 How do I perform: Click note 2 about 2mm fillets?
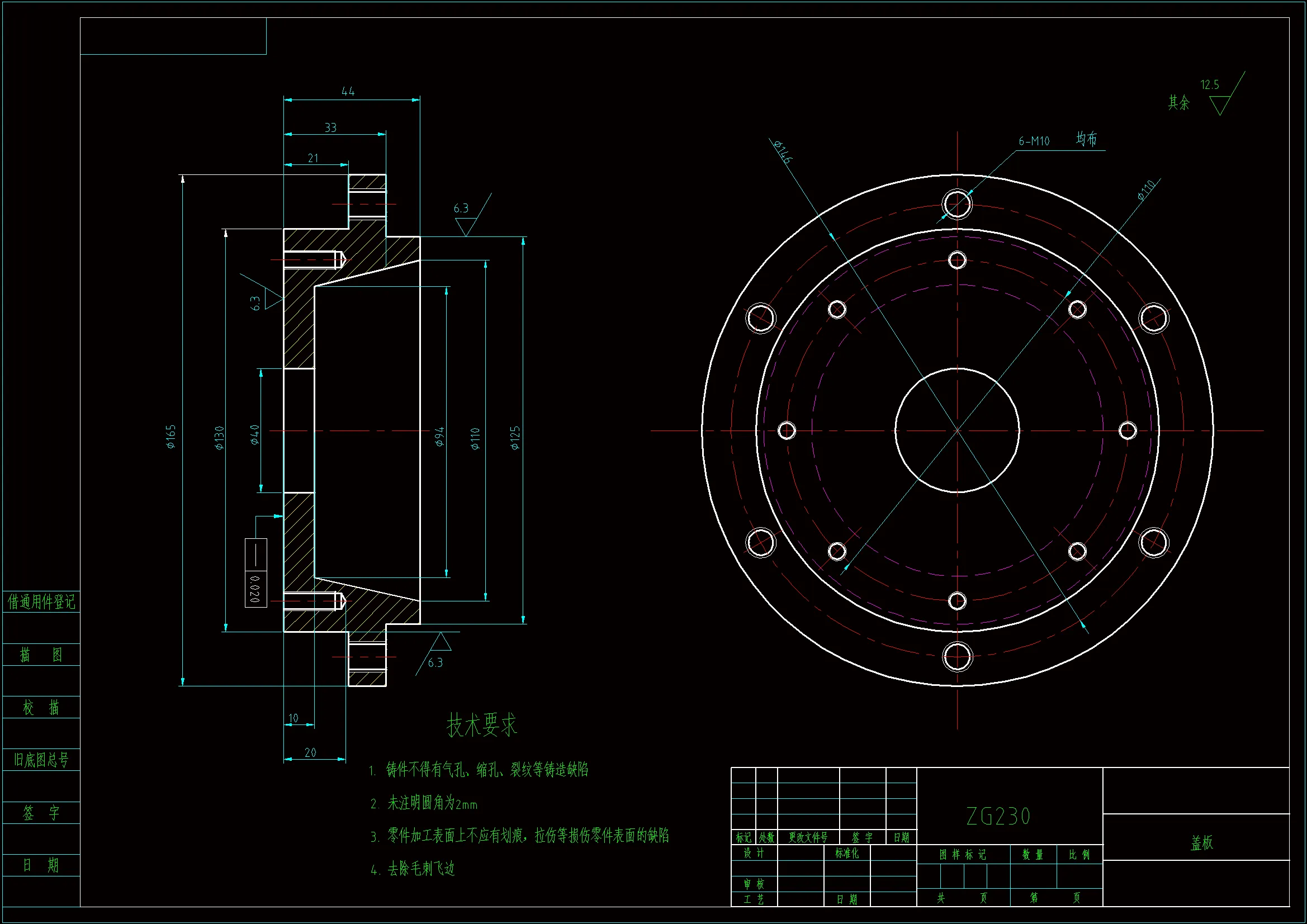click(x=424, y=803)
